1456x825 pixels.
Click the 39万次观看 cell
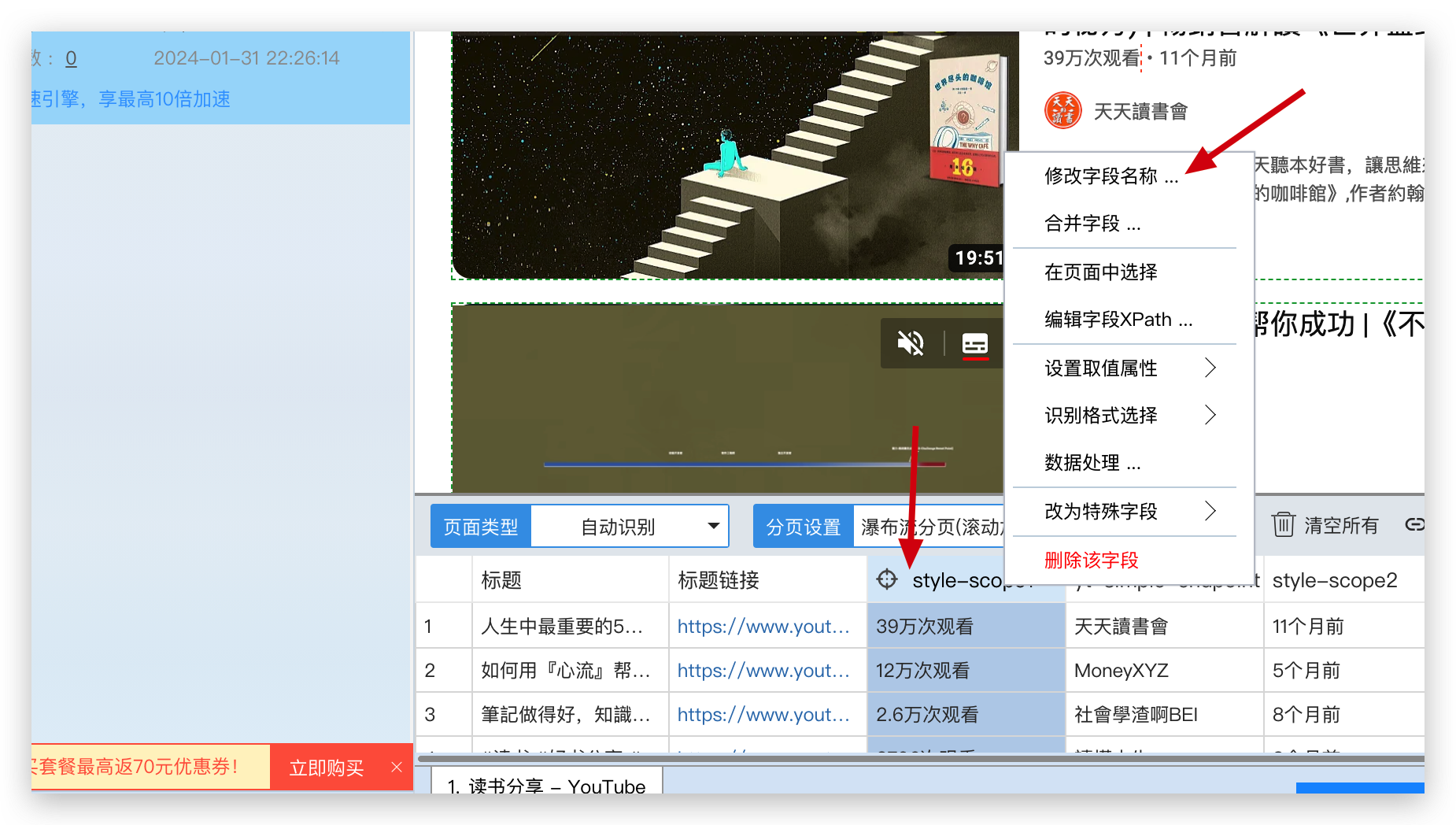coord(966,627)
